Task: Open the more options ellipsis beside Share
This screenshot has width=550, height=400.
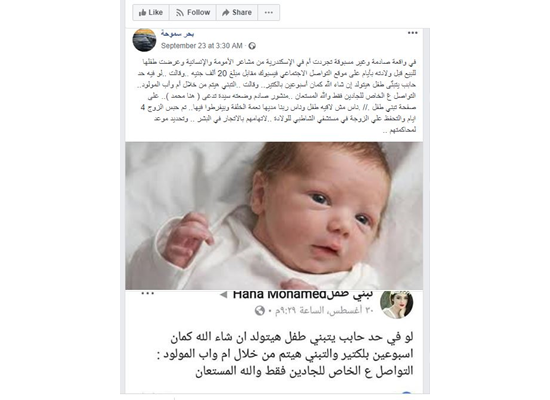Action: 269,13
